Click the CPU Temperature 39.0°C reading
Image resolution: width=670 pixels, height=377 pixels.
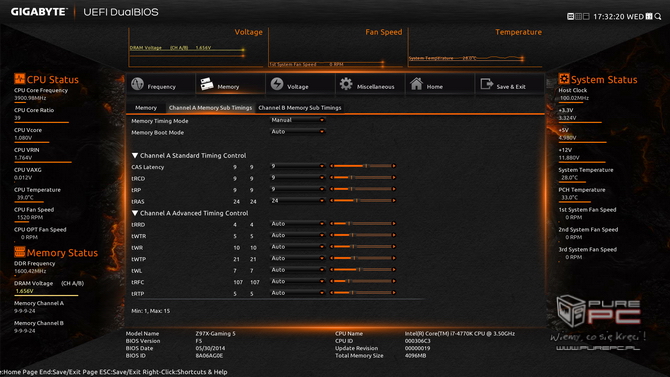[25, 197]
